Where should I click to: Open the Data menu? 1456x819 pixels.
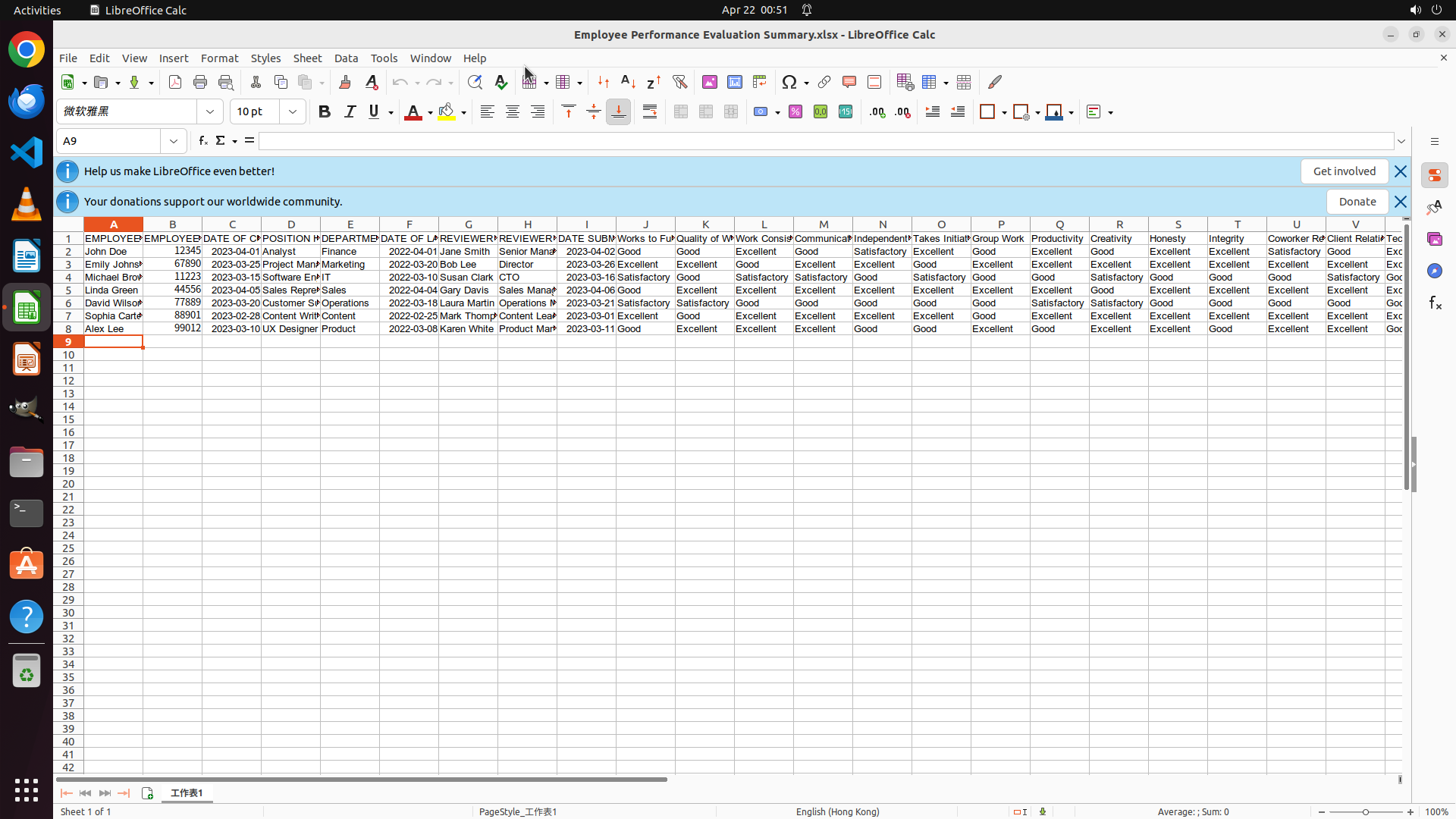[346, 58]
